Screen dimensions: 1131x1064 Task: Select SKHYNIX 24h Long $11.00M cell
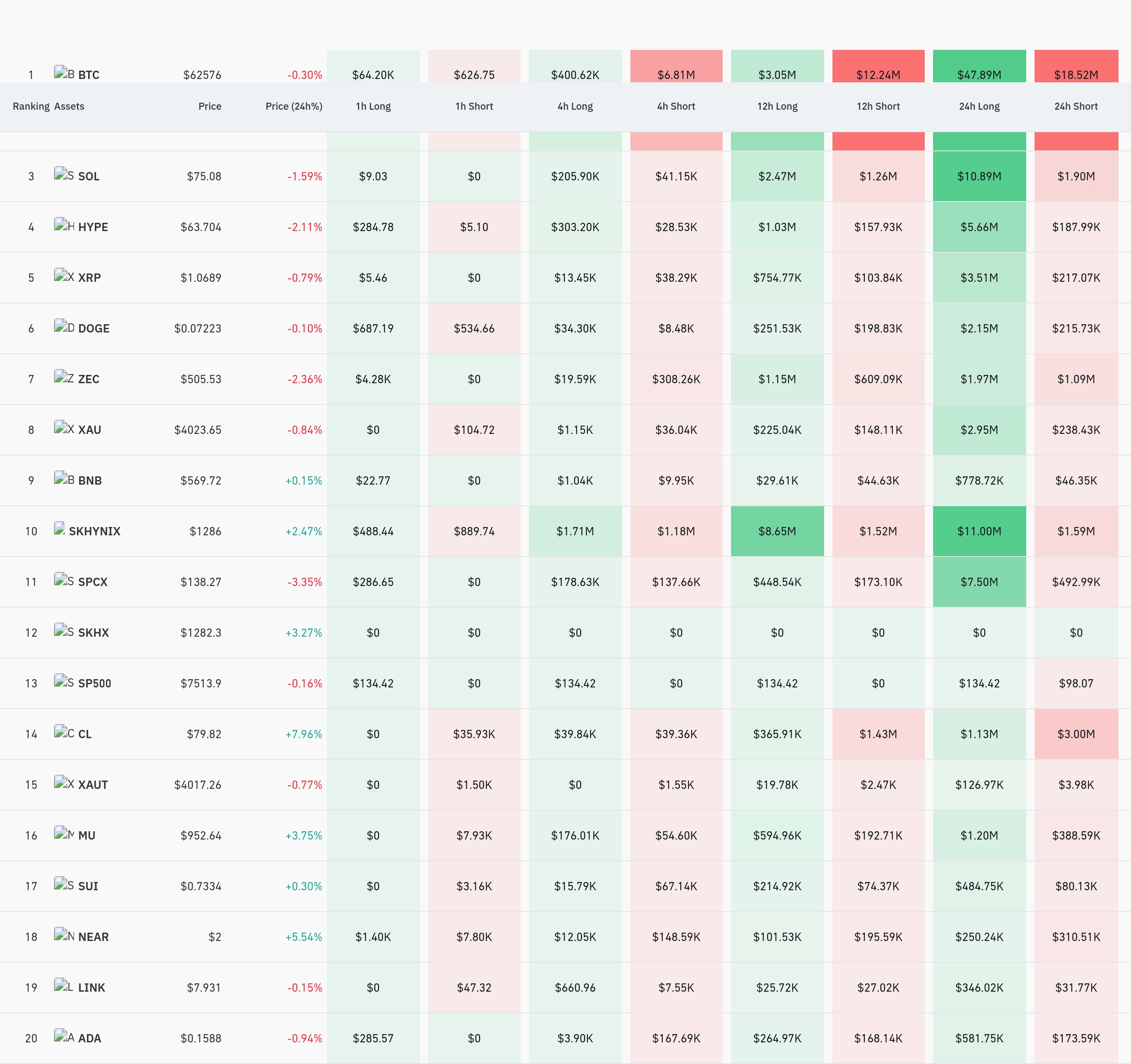(979, 531)
